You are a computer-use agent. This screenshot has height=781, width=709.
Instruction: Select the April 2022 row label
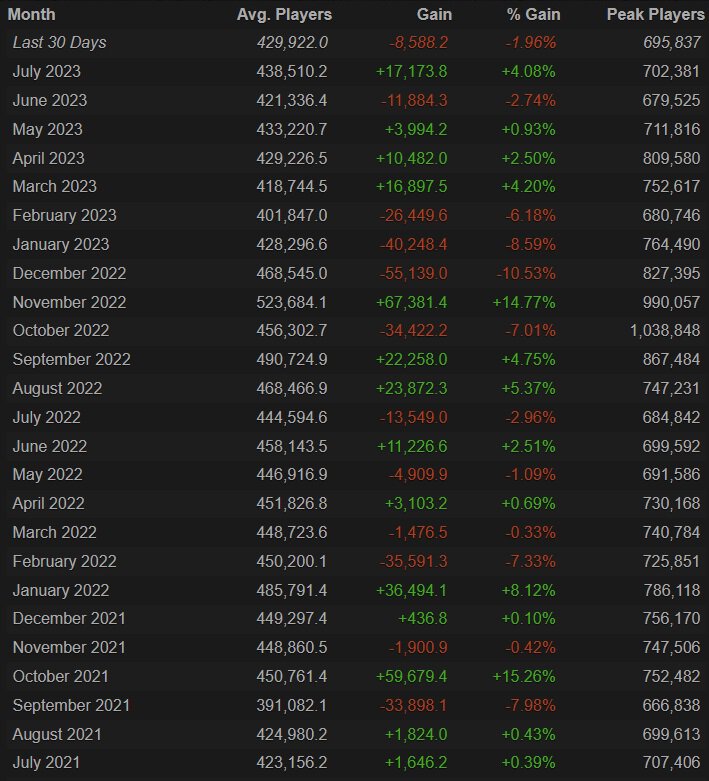(x=48, y=503)
